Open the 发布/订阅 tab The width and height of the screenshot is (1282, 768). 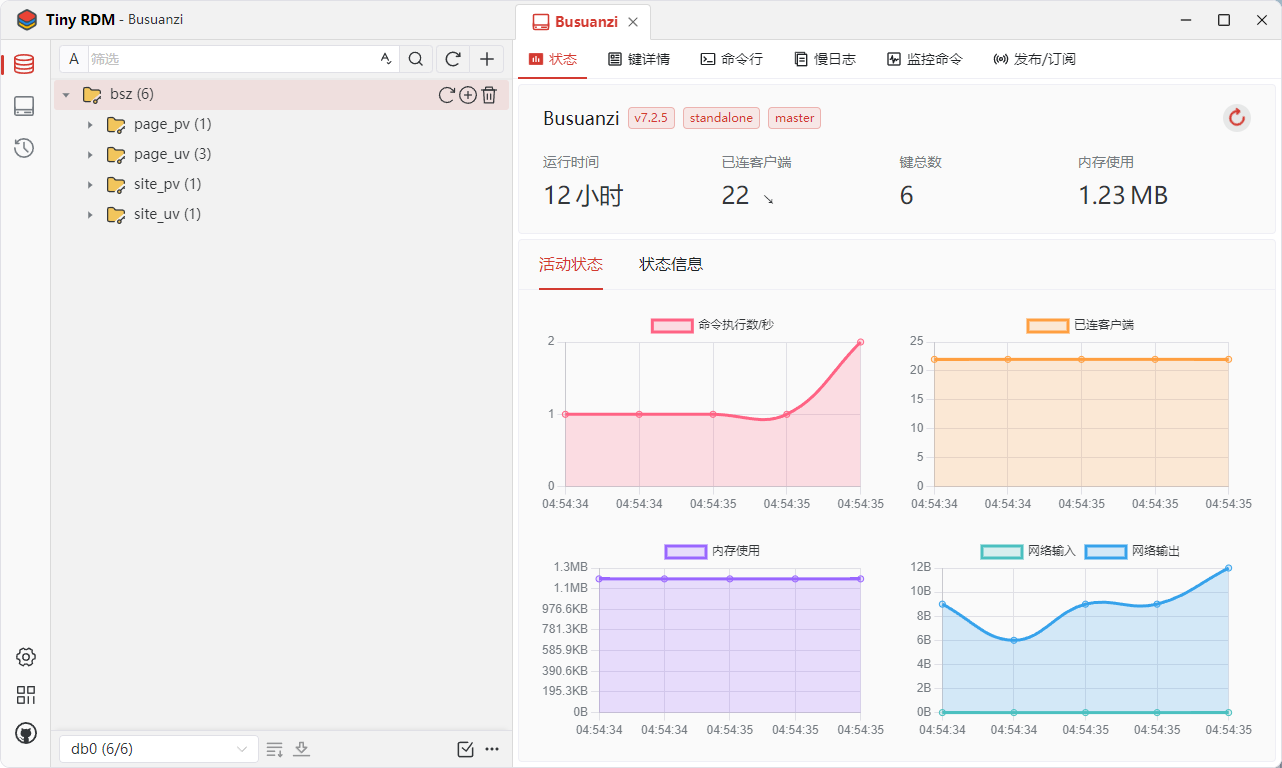tap(1034, 59)
